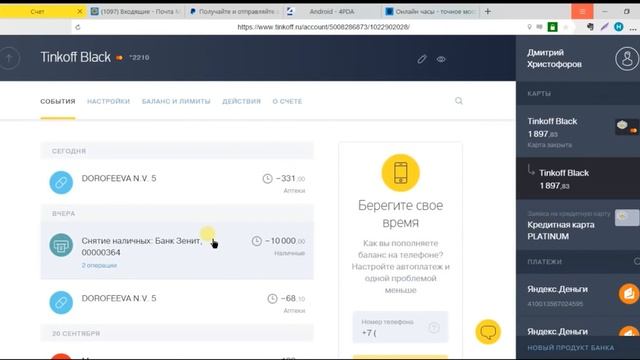Viewport: 640px width, 360px height.
Task: Click the Platinum credit card thumbnail
Action: click(x=627, y=218)
